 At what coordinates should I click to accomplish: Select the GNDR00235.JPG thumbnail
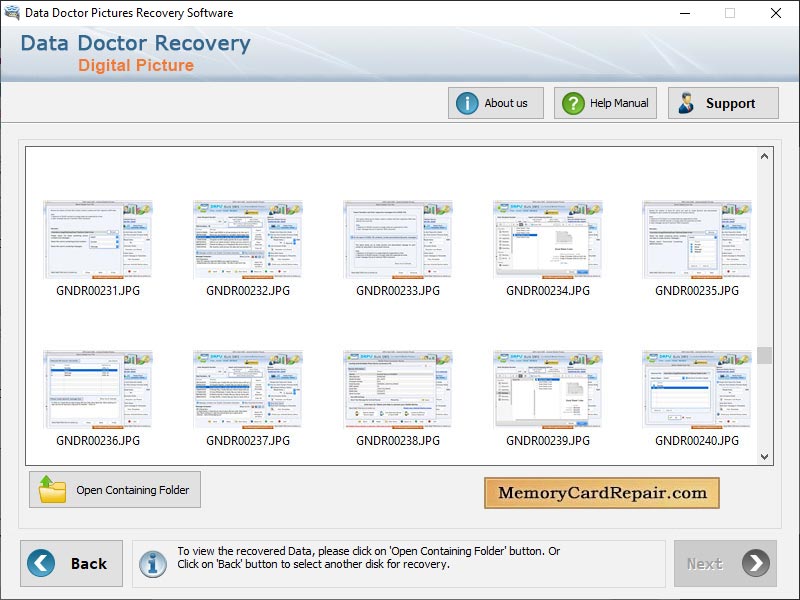click(699, 238)
